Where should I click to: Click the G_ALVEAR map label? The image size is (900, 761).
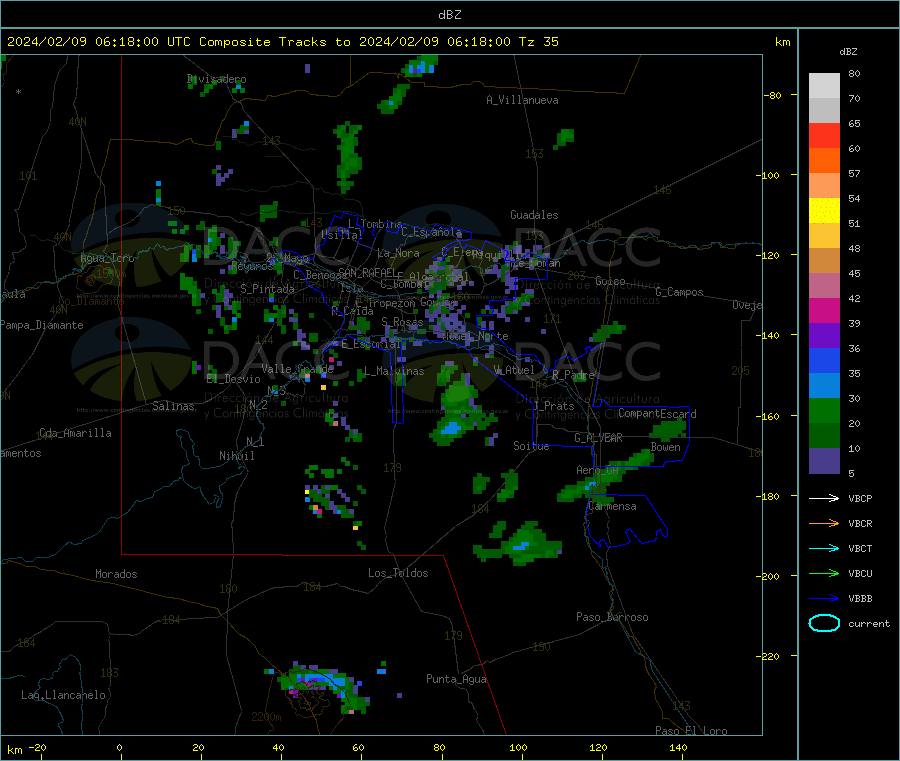click(598, 438)
